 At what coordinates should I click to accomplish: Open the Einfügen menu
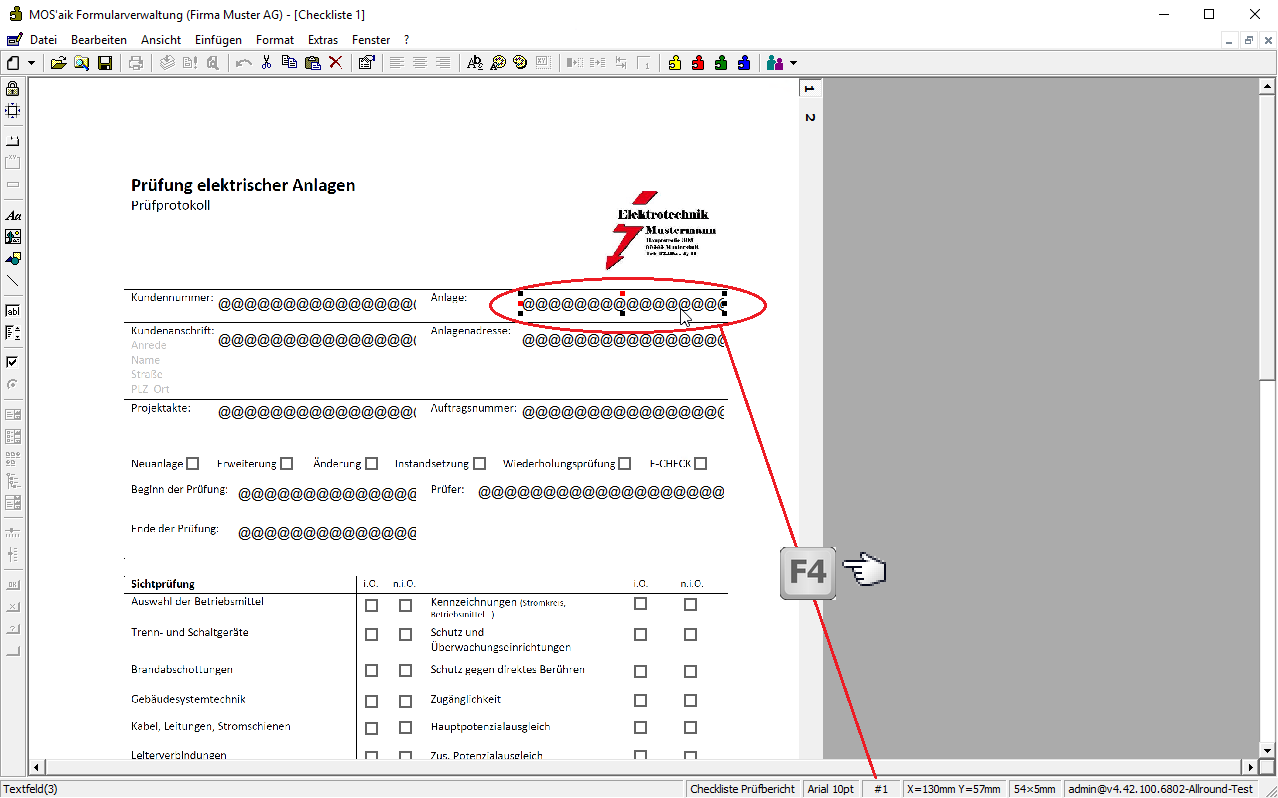218,40
